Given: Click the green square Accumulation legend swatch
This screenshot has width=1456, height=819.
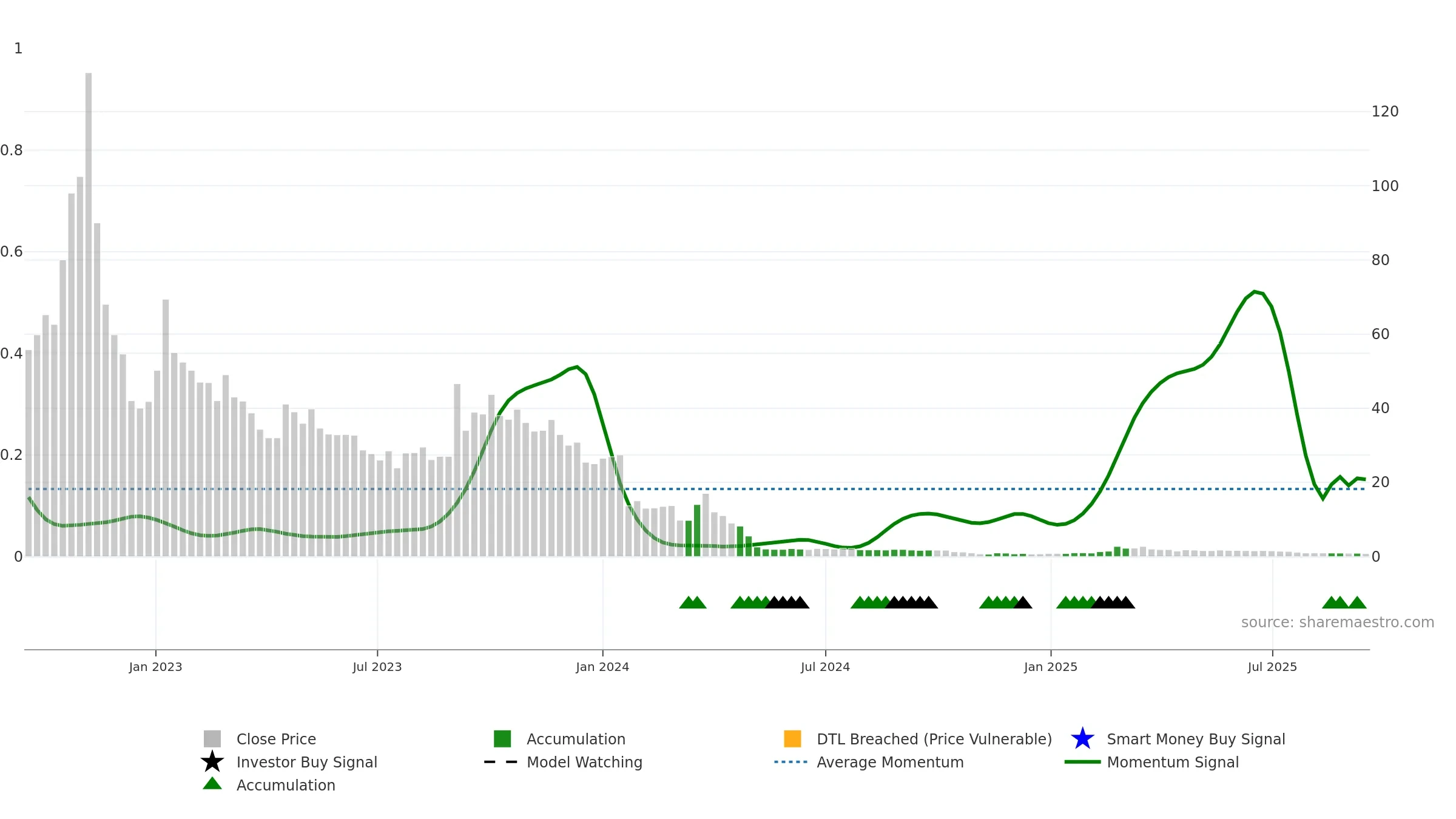Looking at the screenshot, I should click(502, 739).
